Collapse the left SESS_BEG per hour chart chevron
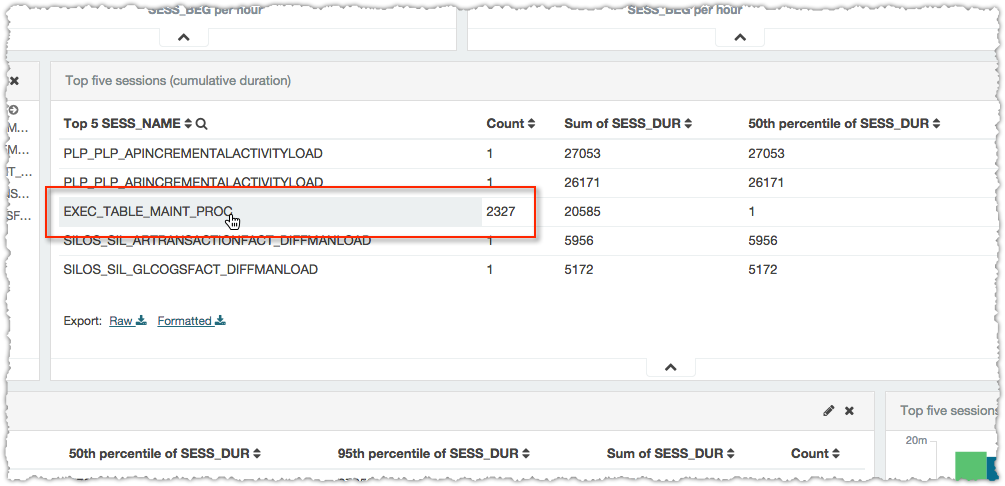Viewport: 1005px width, 486px height. click(183, 37)
